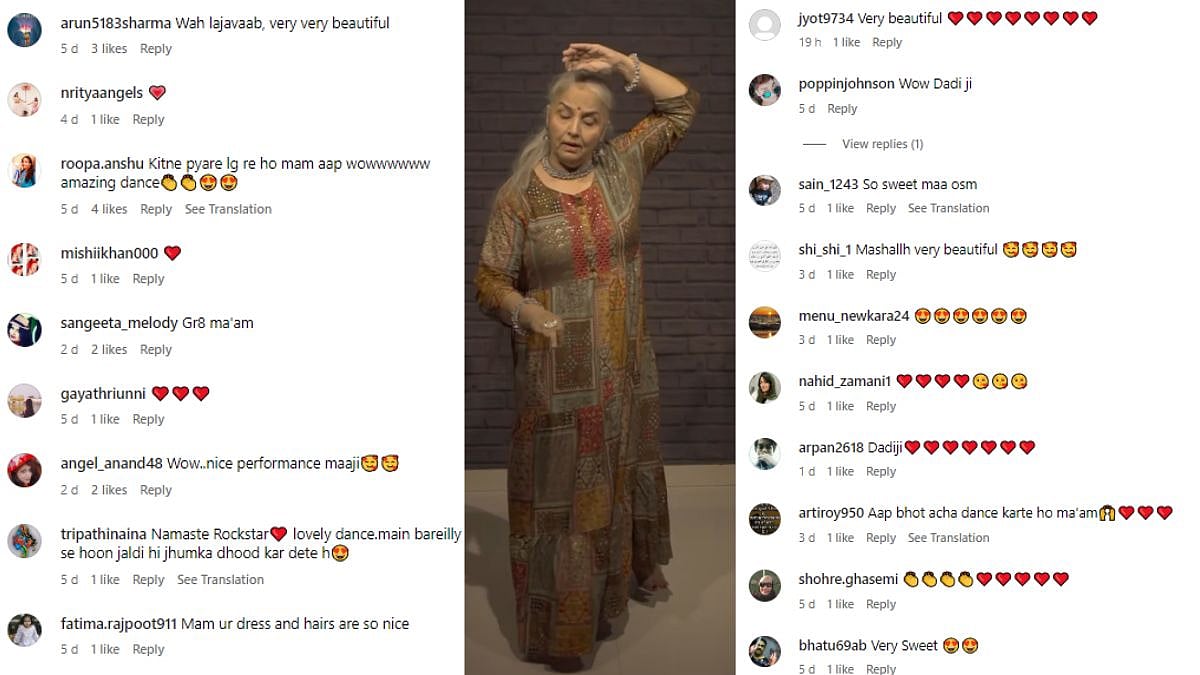Open poppinjohnson's profile avatar

[765, 90]
